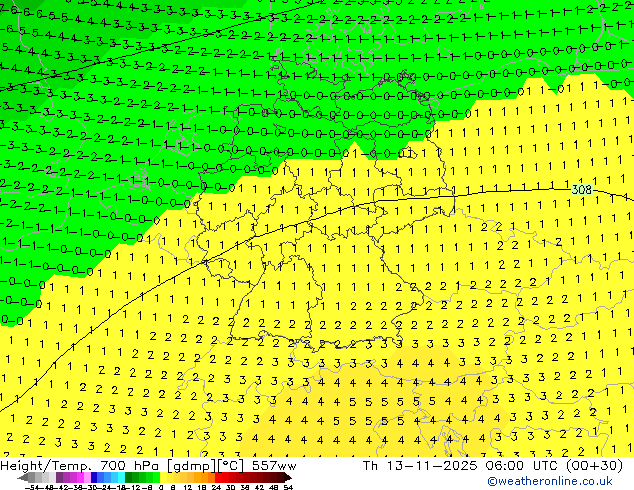This screenshot has height=490, width=634.
Task: Click the 24 value under the color scale
Action: click(216, 488)
